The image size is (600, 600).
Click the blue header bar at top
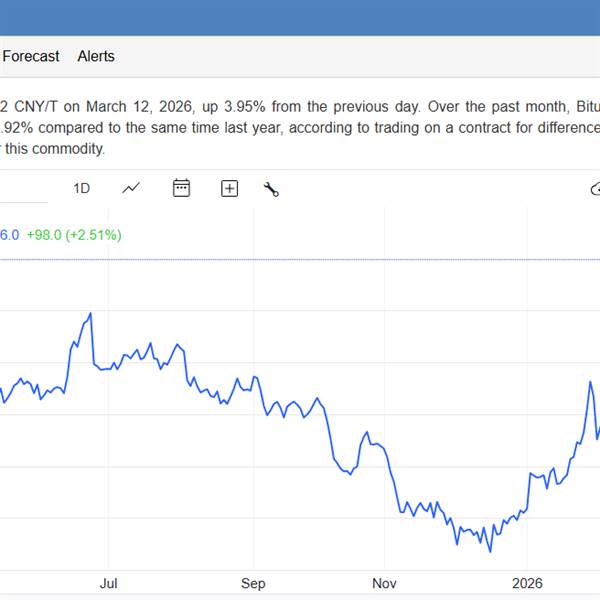tap(300, 18)
